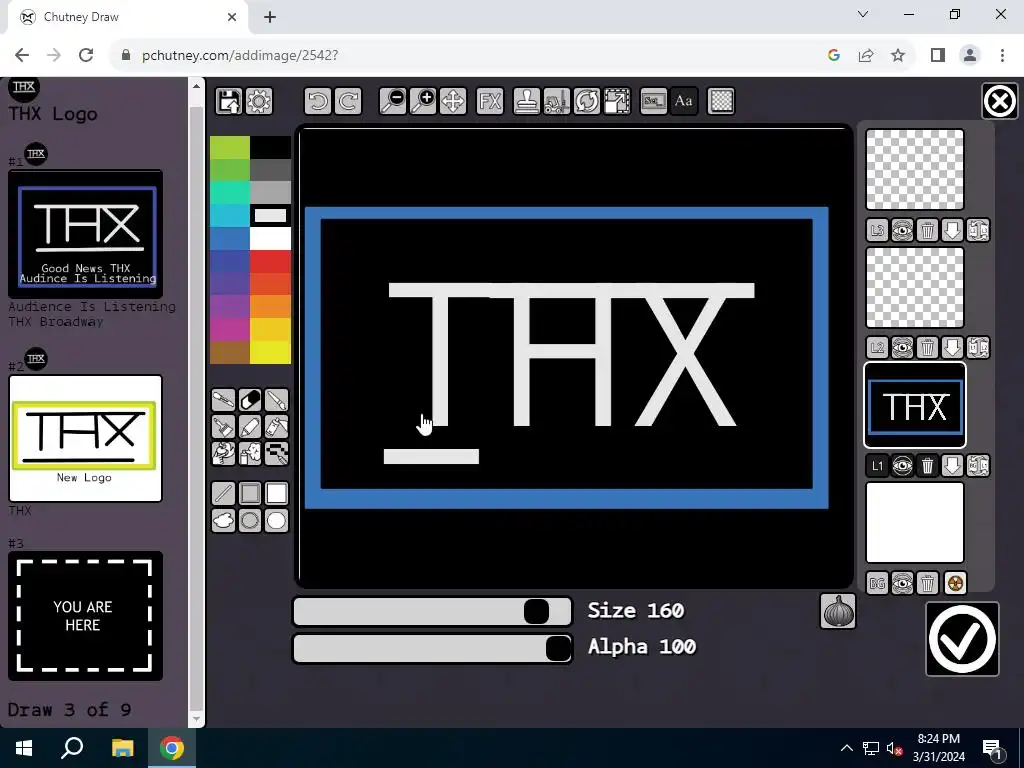1024x768 pixels.
Task: Click the radiation symbol on BG layer
Action: [955, 583]
